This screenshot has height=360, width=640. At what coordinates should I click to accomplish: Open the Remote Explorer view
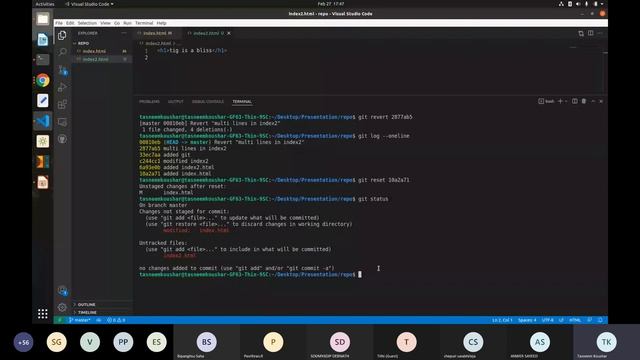tap(62, 122)
